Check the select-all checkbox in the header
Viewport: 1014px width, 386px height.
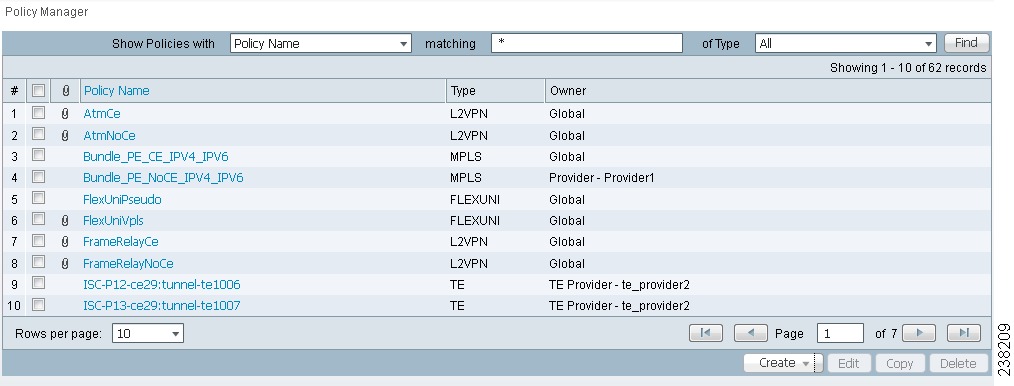[x=38, y=91]
